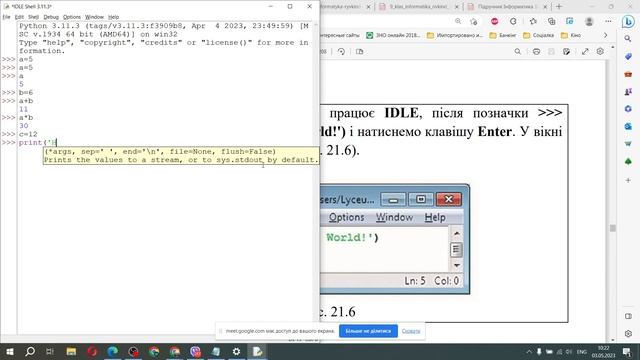This screenshot has height=360, width=640.
Task: Open Viber from the taskbar
Action: click(x=195, y=351)
